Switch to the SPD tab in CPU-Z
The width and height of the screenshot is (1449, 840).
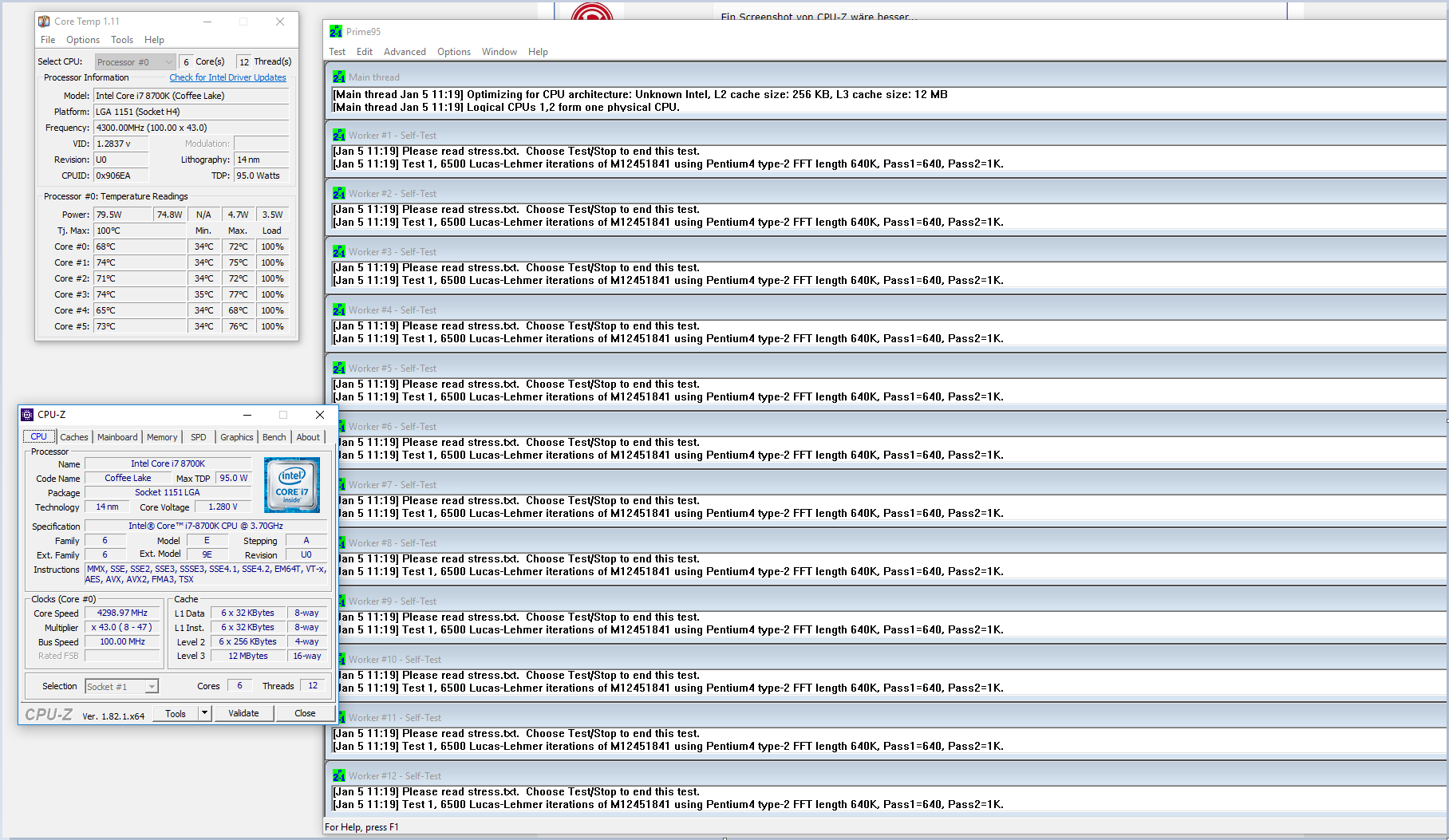point(199,437)
